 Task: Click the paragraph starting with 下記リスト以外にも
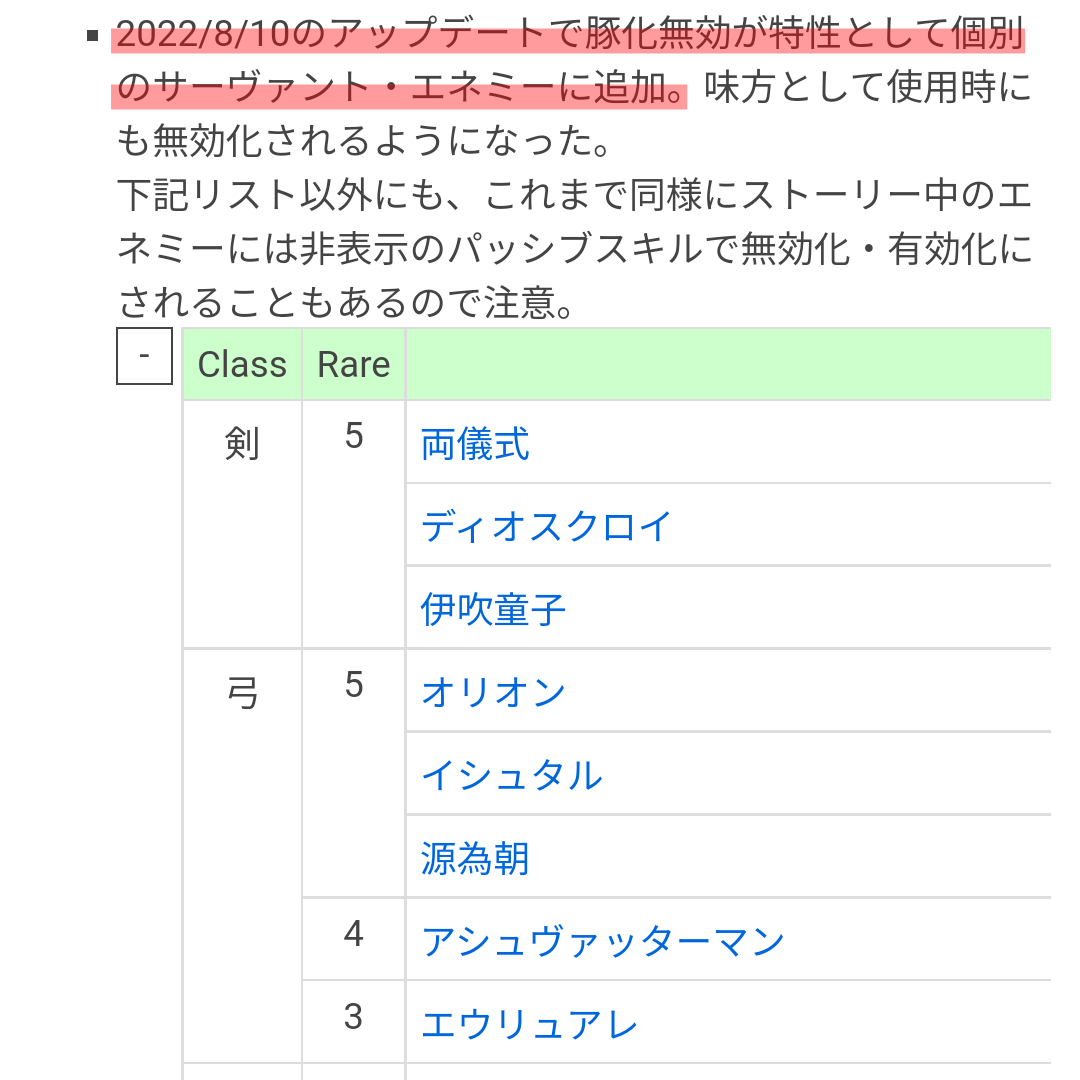click(x=574, y=250)
